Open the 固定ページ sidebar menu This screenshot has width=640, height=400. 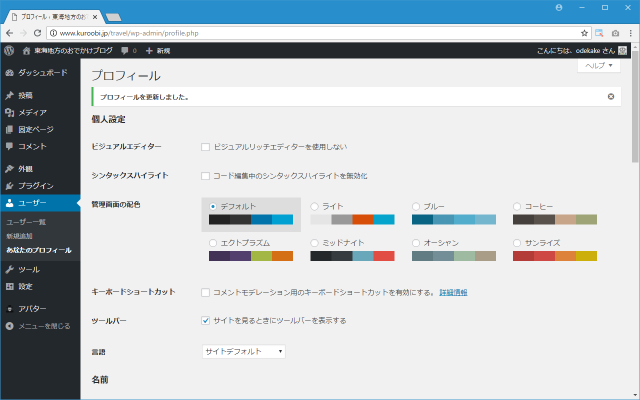[x=35, y=129]
